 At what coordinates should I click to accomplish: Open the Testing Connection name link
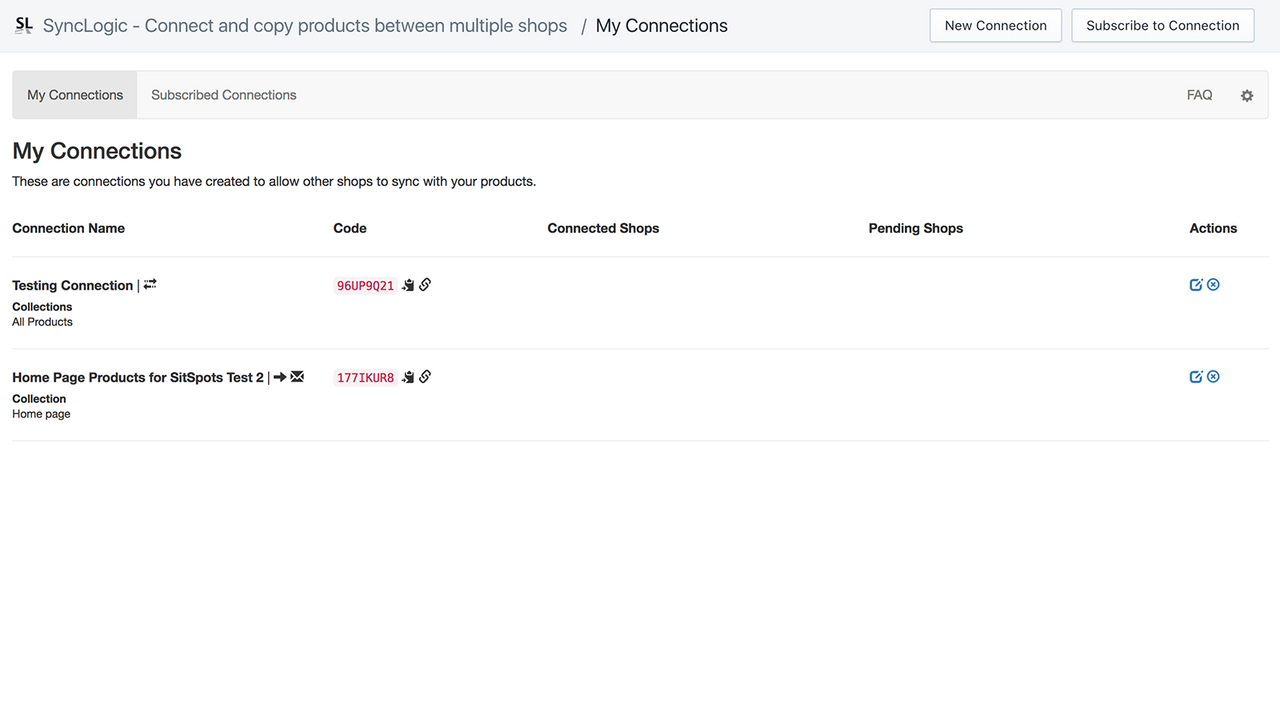pos(72,285)
